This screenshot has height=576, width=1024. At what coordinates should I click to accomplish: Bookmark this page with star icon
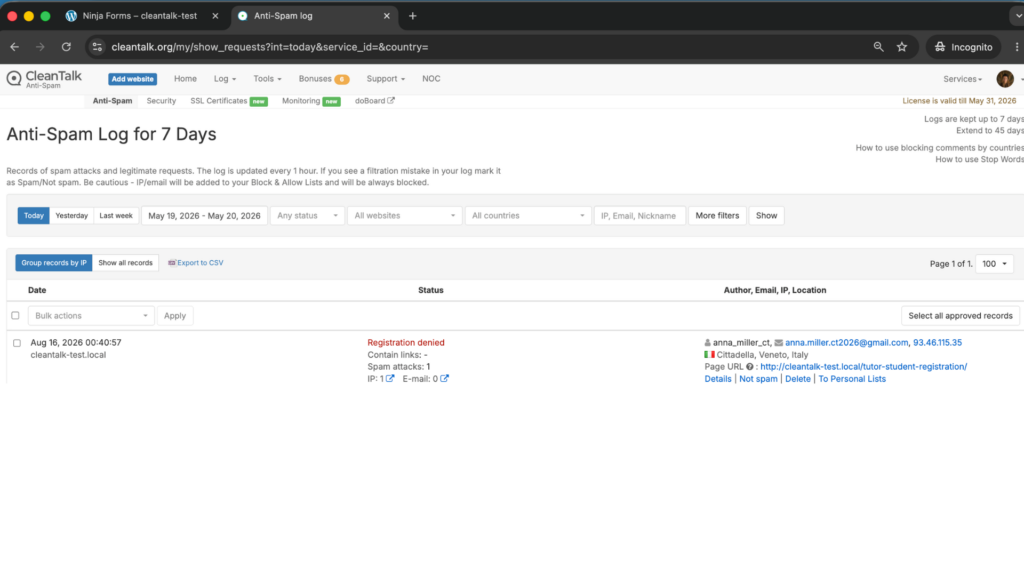pos(902,47)
